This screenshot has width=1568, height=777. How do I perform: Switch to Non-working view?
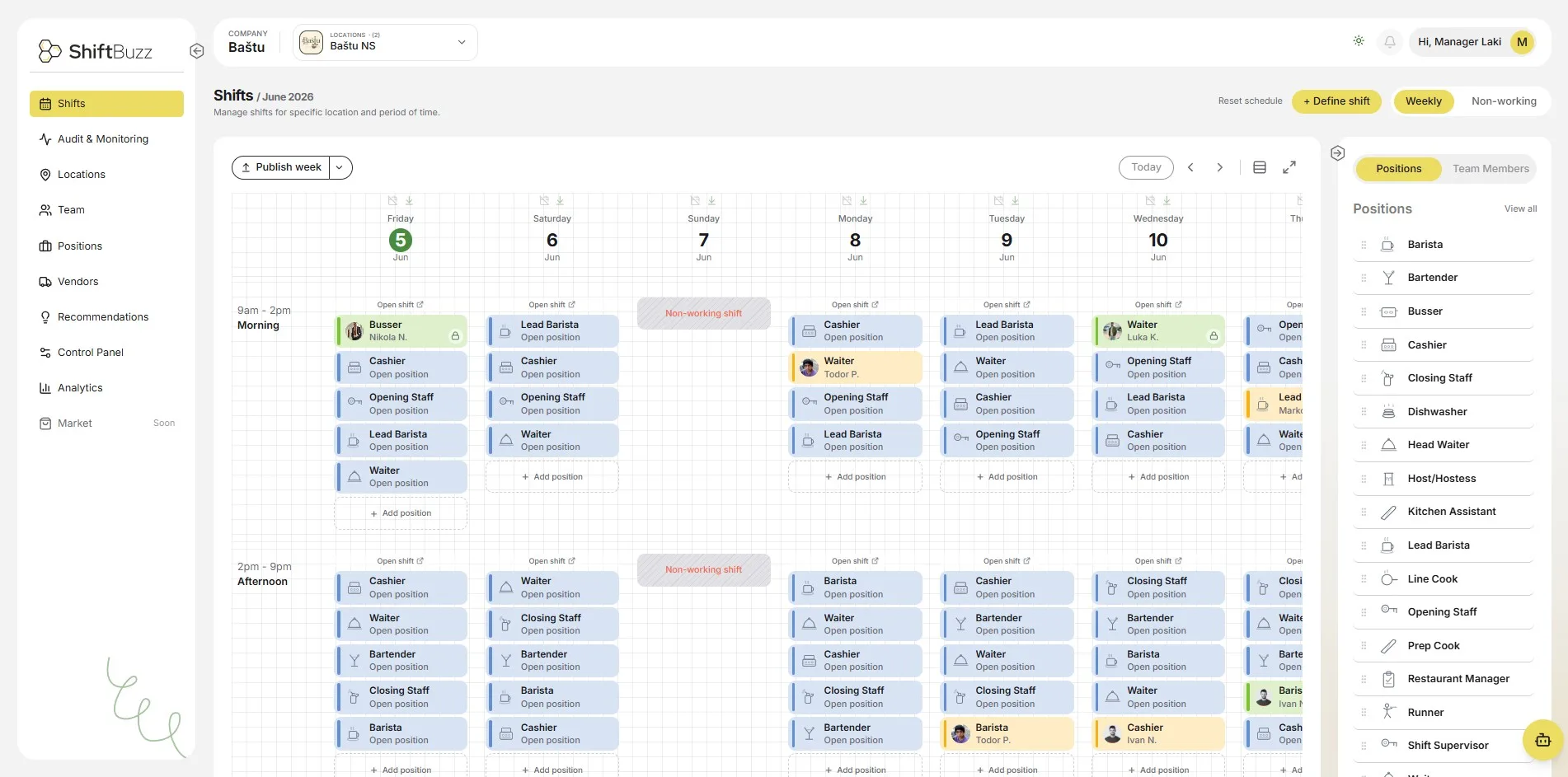[1504, 101]
